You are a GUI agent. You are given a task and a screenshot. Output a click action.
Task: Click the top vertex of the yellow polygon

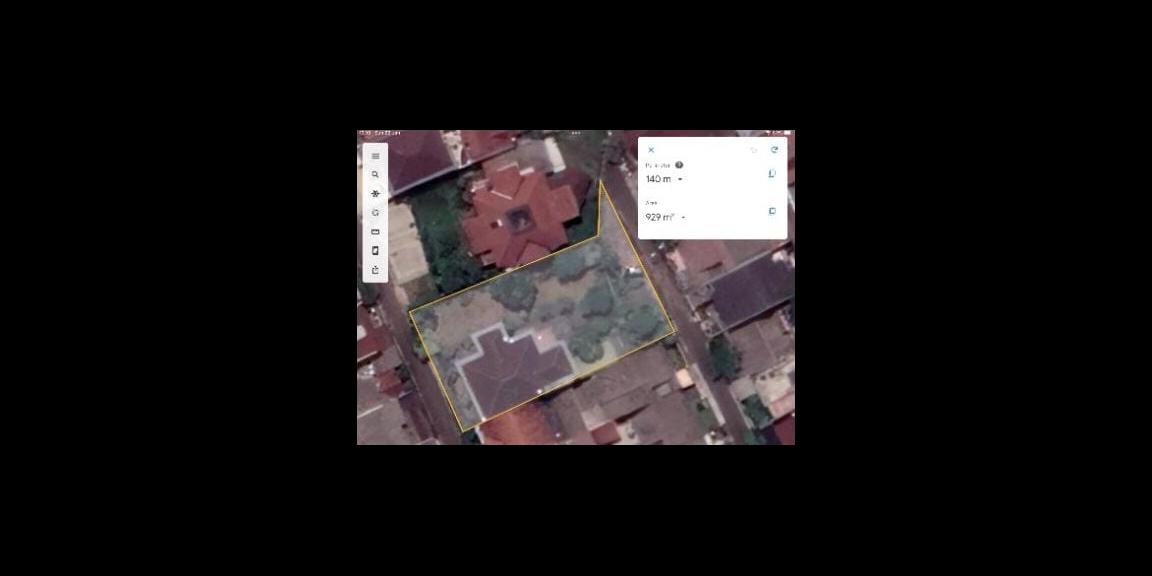601,181
